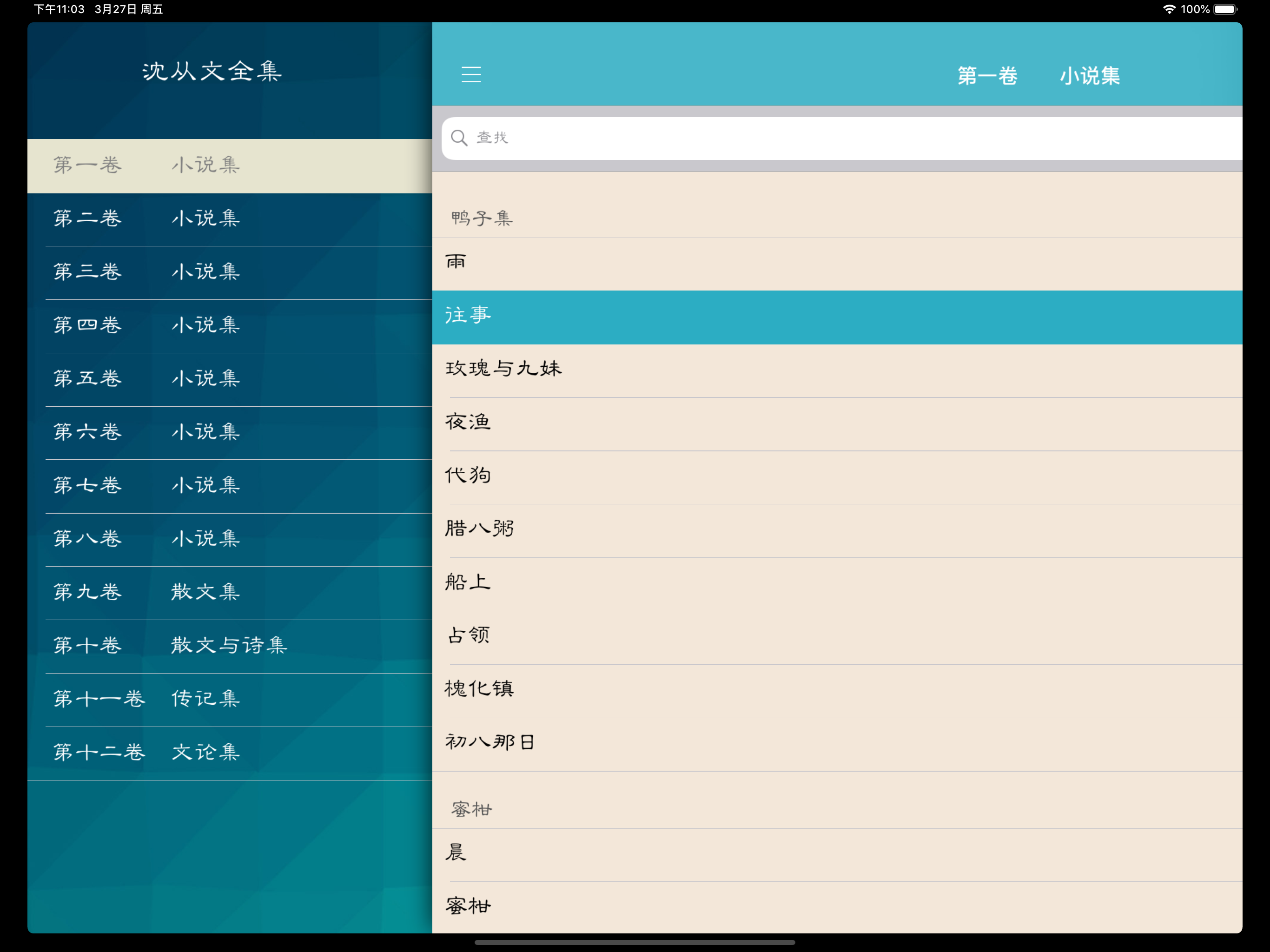The image size is (1270, 952).
Task: Select 第六卷 小说集 in sidebar
Action: pos(230,433)
